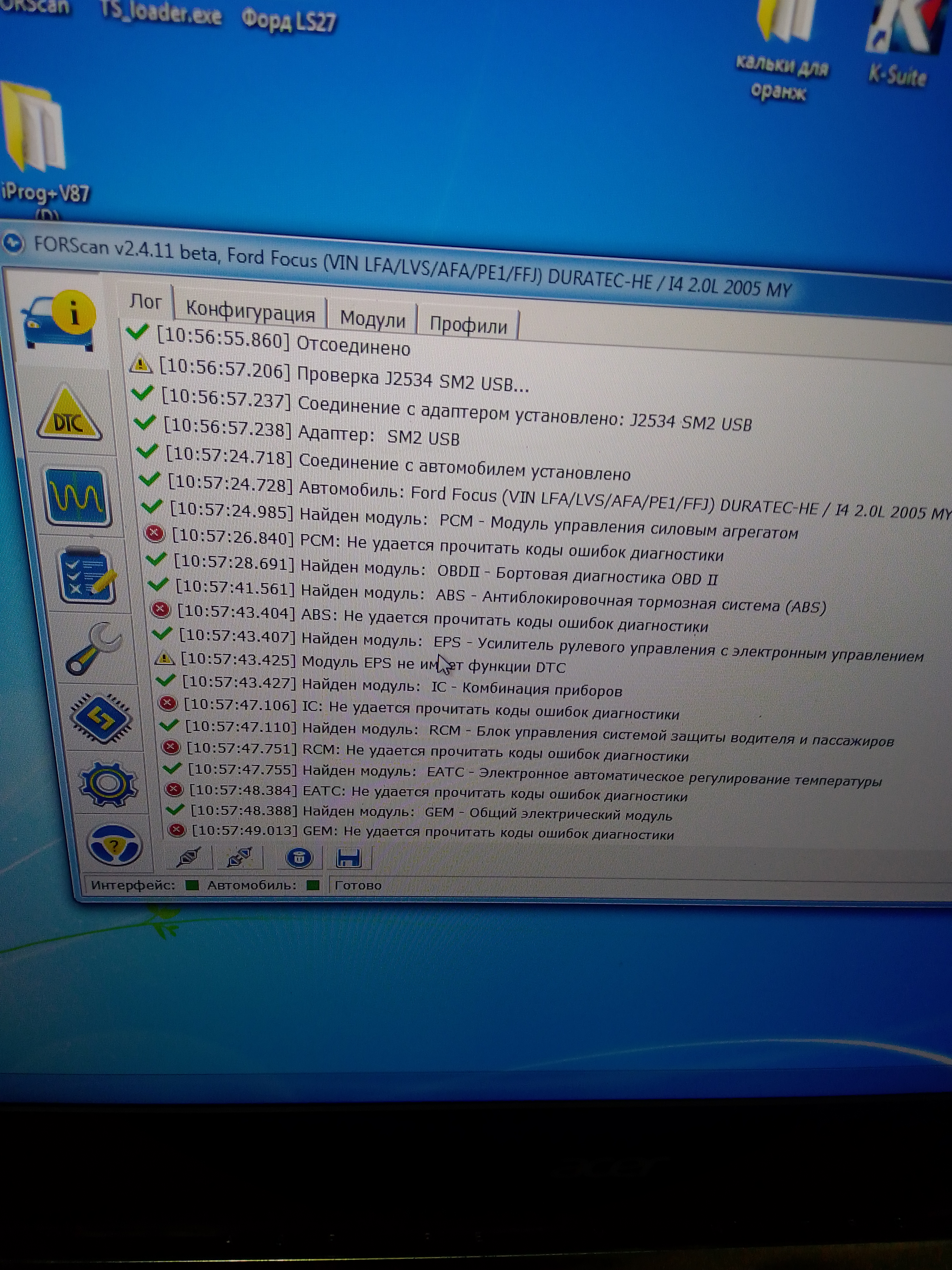Open the module programming chip section
Viewport: 952px width, 1270px height.
pos(102,718)
